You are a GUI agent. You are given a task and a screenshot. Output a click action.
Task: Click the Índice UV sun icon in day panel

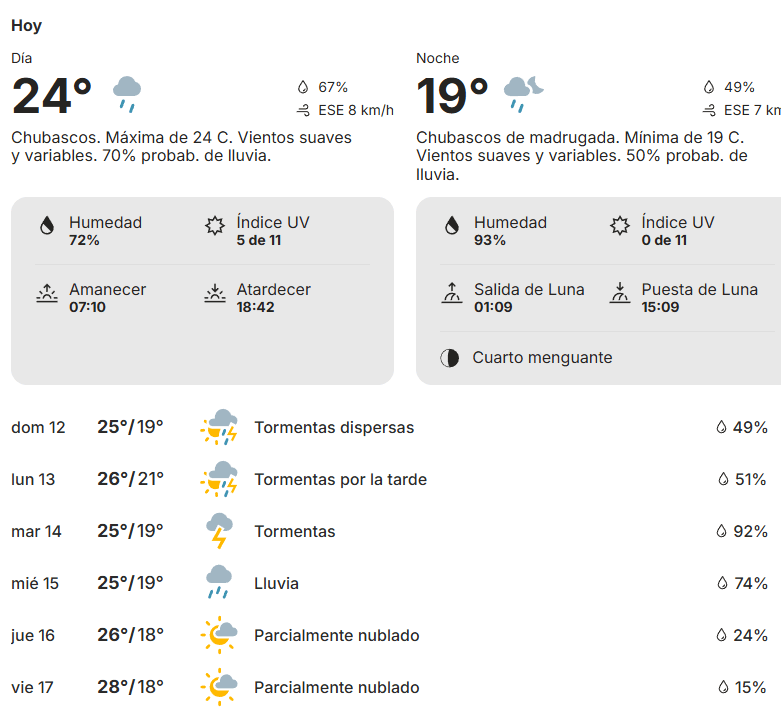point(214,226)
